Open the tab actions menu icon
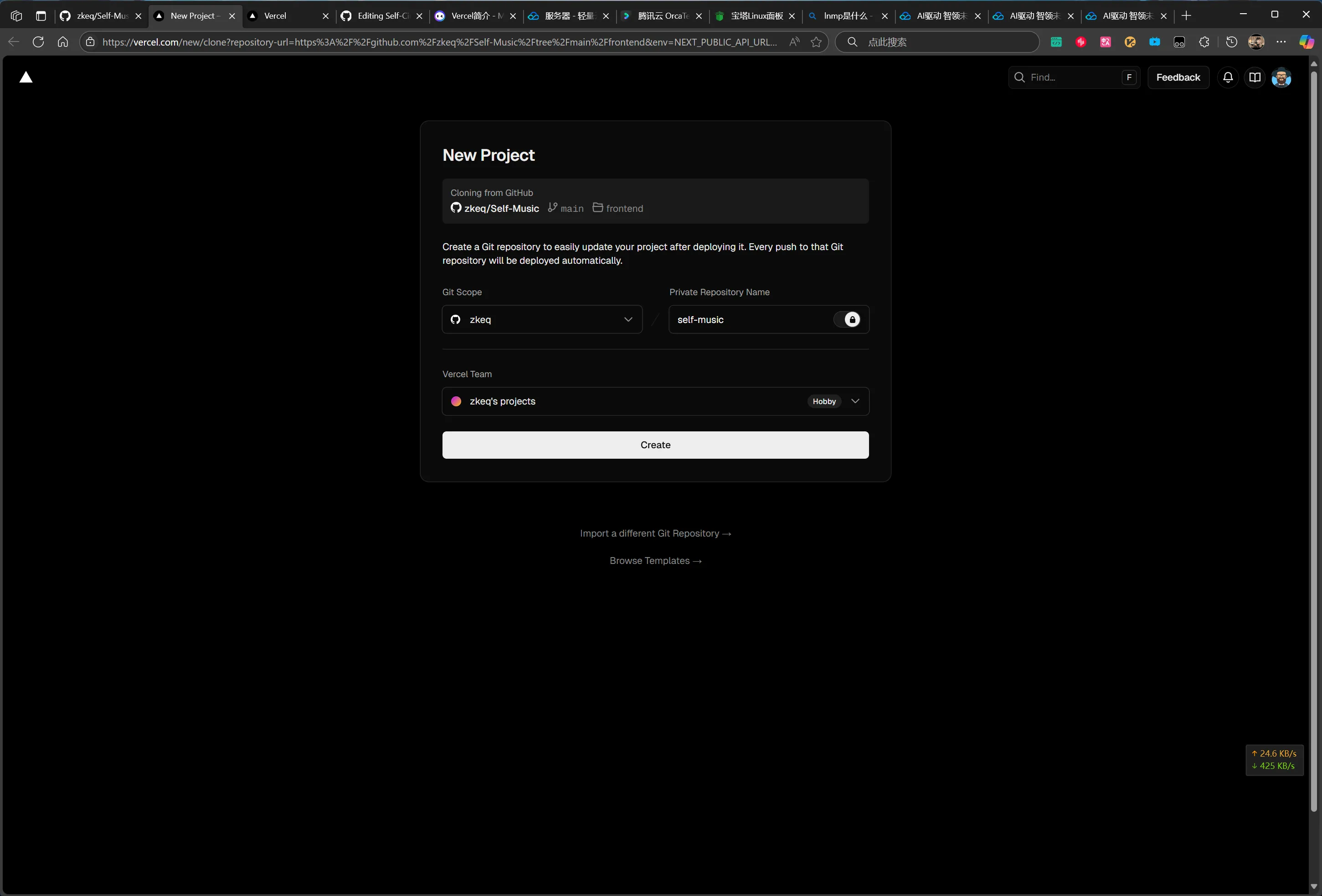The height and width of the screenshot is (896, 1322). pyautogui.click(x=41, y=16)
